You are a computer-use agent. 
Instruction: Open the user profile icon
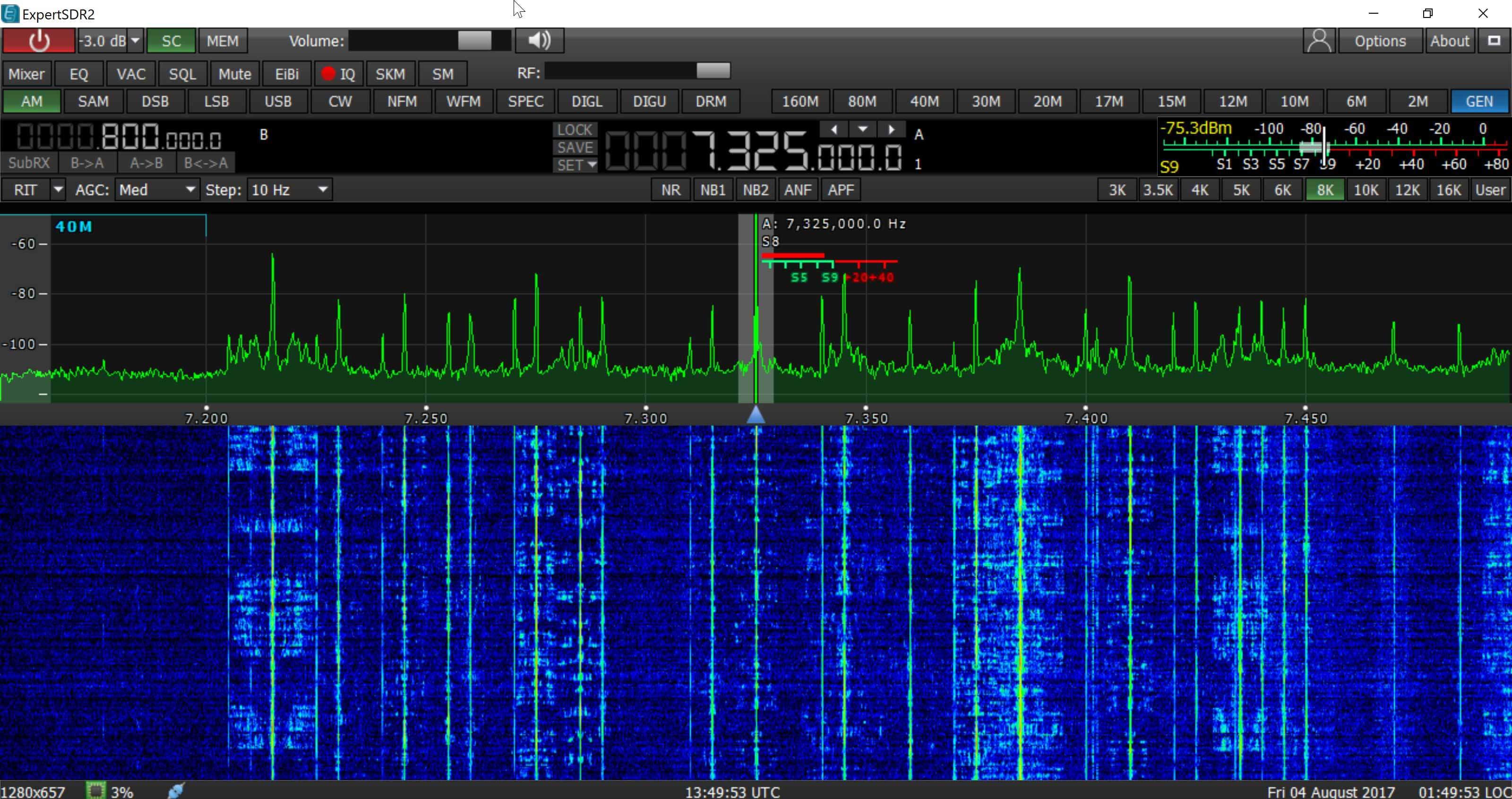click(x=1319, y=41)
